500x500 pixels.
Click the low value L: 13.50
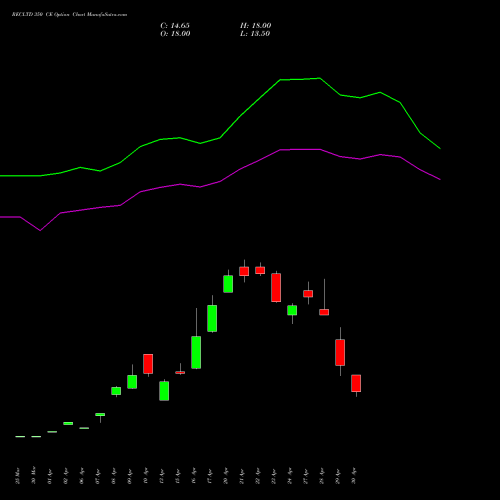[255, 34]
